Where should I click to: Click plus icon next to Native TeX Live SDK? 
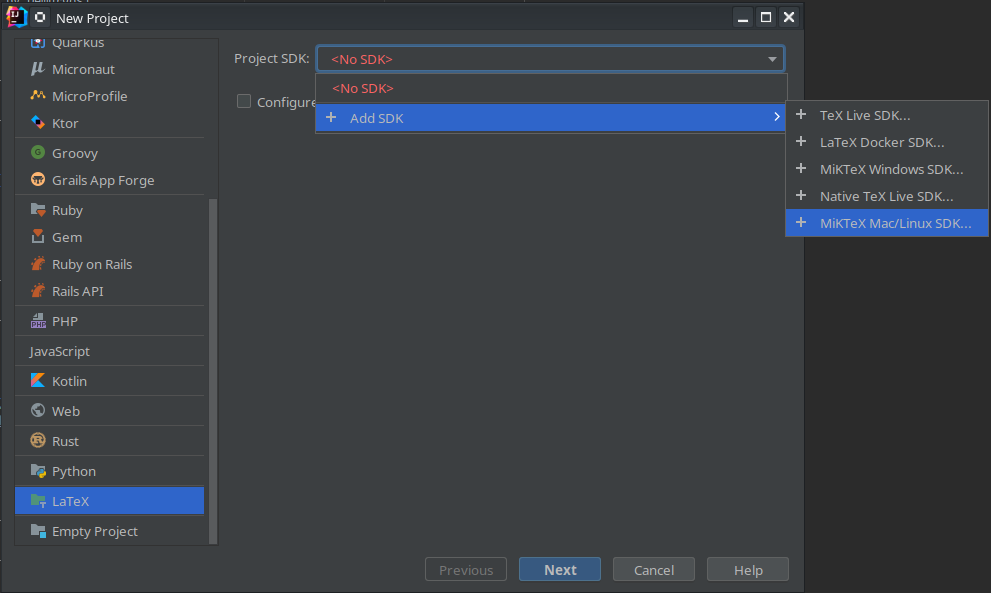pos(801,195)
